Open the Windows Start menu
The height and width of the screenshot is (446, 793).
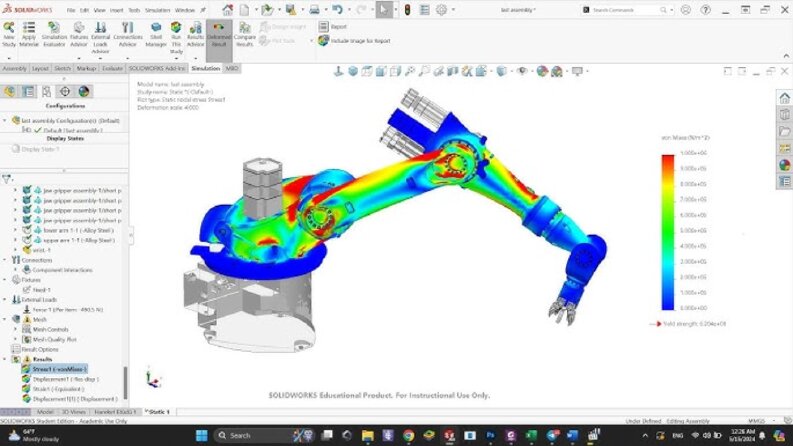pyautogui.click(x=201, y=435)
